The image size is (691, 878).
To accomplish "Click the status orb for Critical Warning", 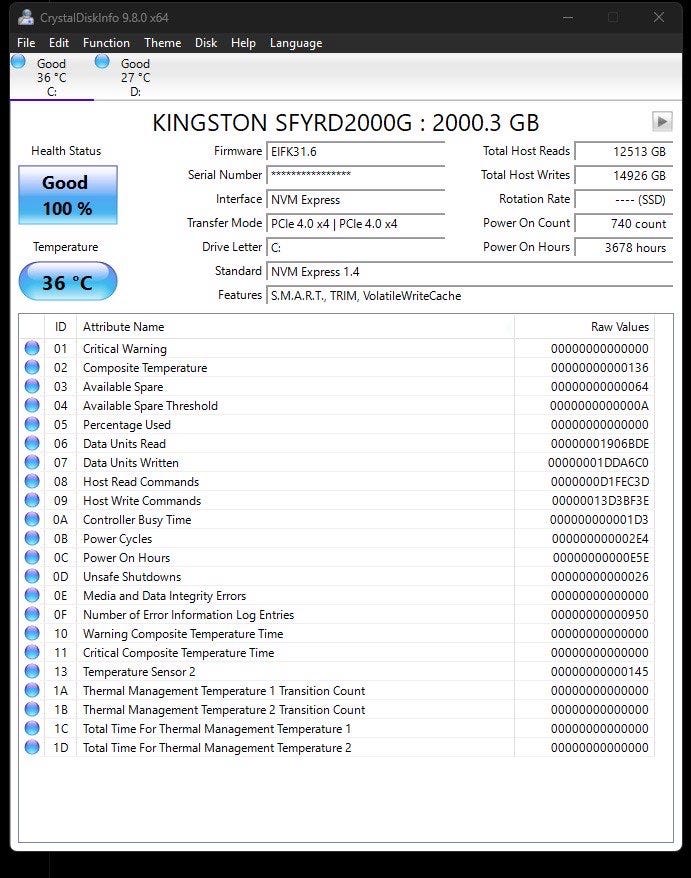I will pyautogui.click(x=32, y=348).
